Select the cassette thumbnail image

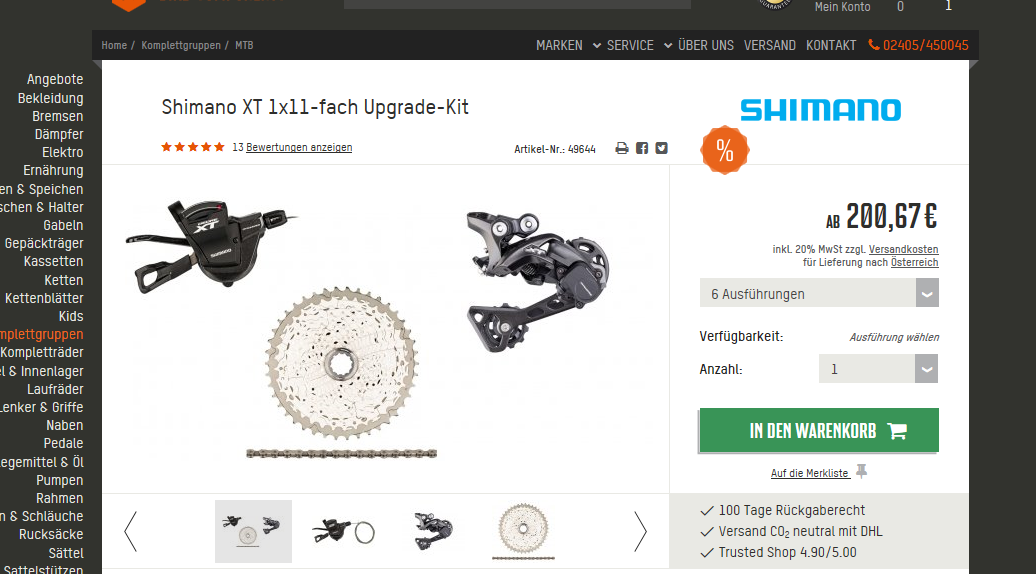coord(523,532)
